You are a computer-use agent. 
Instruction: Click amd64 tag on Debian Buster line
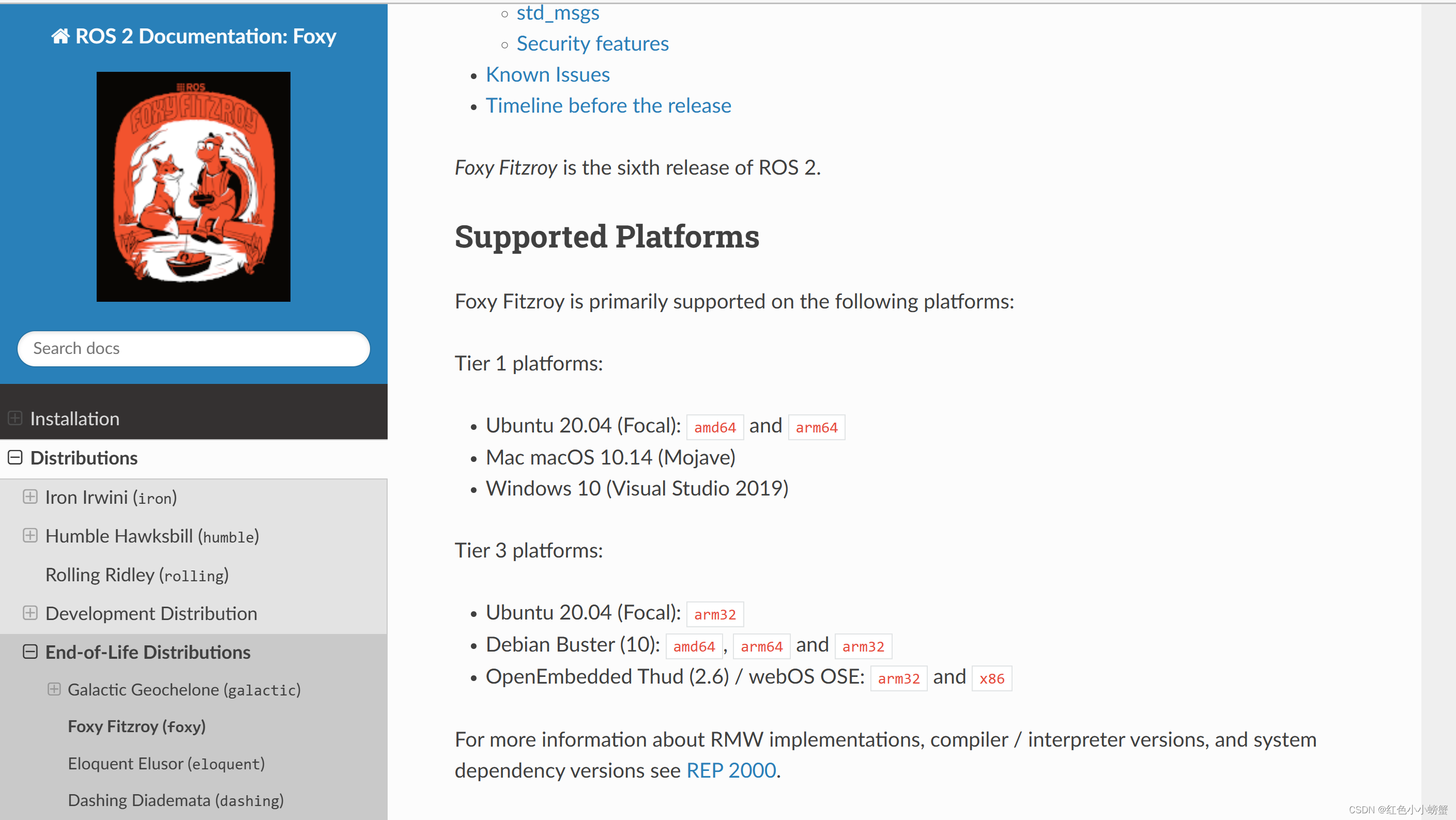(x=694, y=646)
